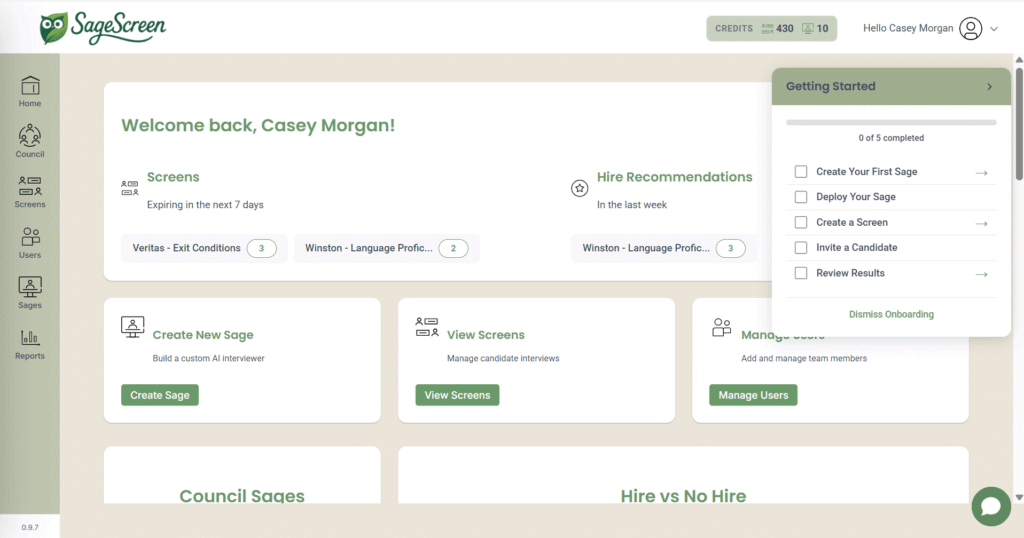Open the Users sidebar section
The image size is (1024, 538).
tap(30, 243)
